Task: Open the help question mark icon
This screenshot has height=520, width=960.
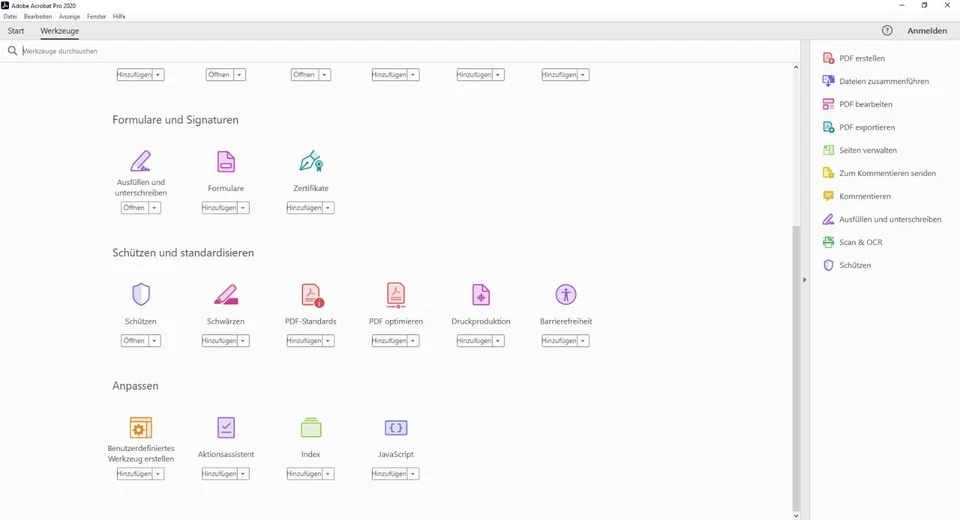Action: 887,31
